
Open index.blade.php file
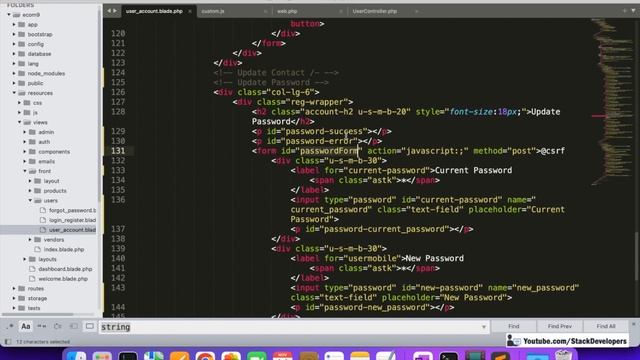(64, 249)
